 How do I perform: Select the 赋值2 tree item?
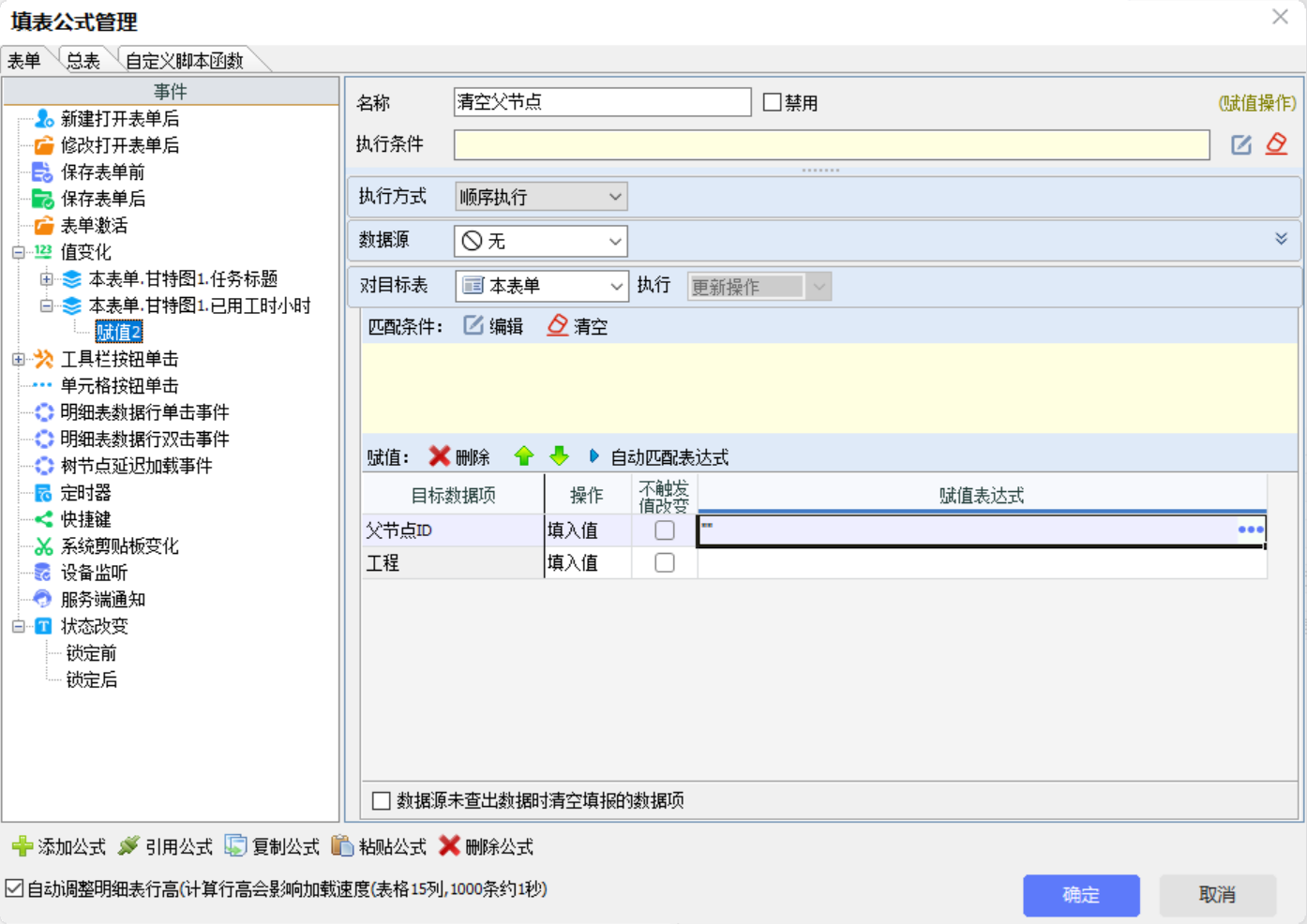click(x=119, y=332)
